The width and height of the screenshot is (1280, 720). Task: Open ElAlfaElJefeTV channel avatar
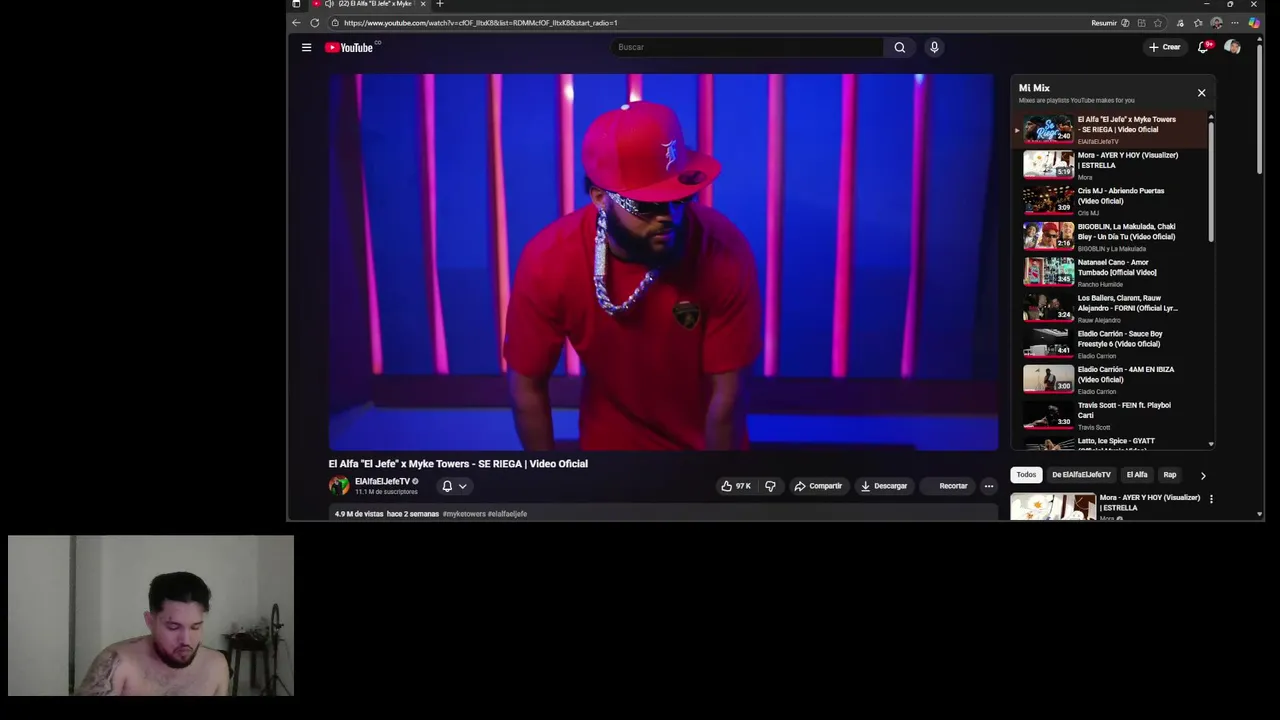(x=339, y=486)
